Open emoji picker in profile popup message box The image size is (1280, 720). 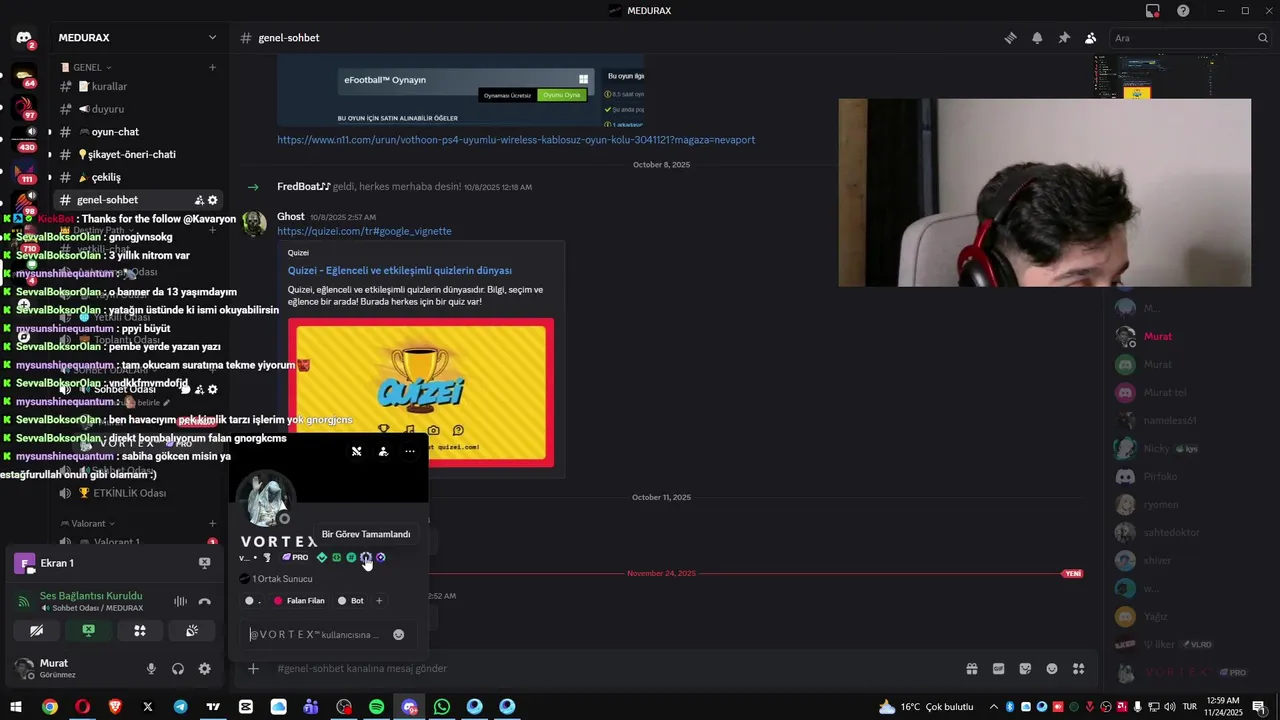pos(399,634)
